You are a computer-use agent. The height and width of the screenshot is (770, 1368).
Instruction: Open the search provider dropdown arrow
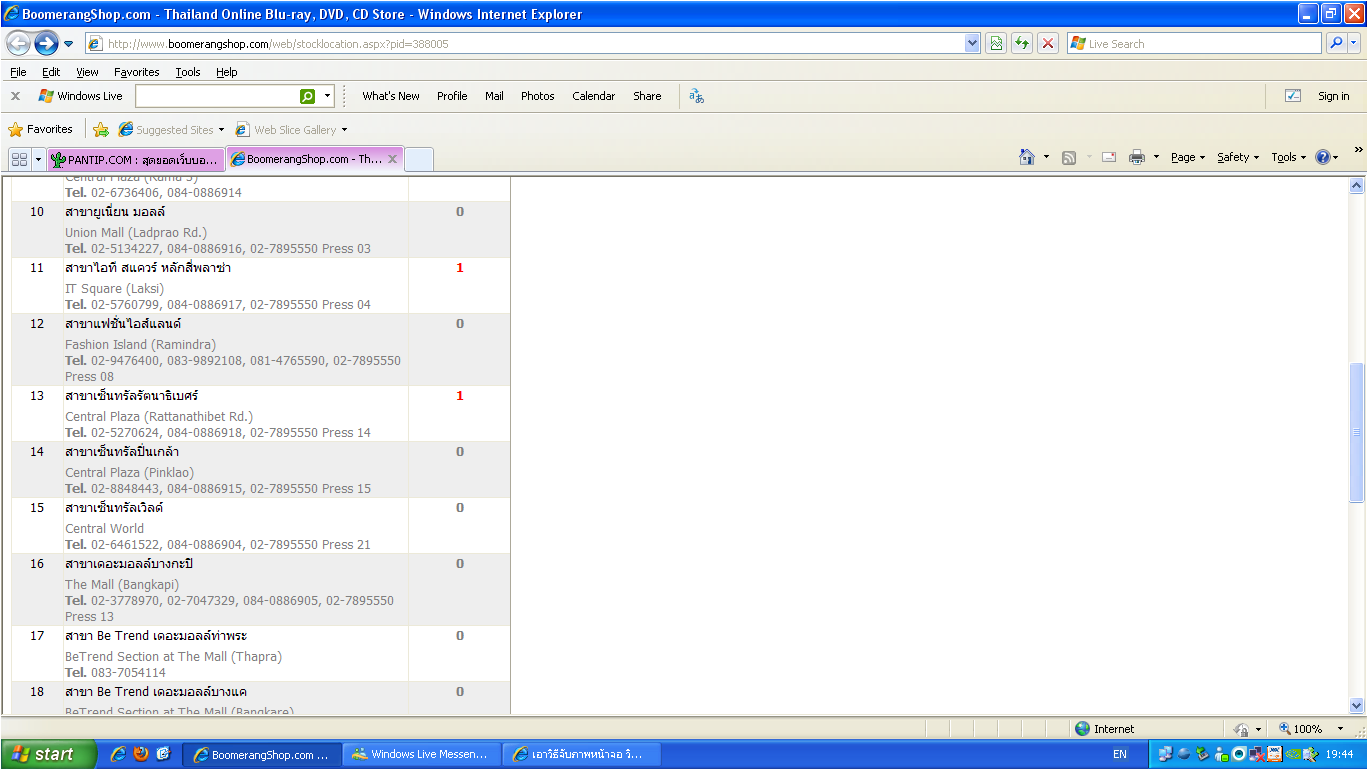[1354, 44]
